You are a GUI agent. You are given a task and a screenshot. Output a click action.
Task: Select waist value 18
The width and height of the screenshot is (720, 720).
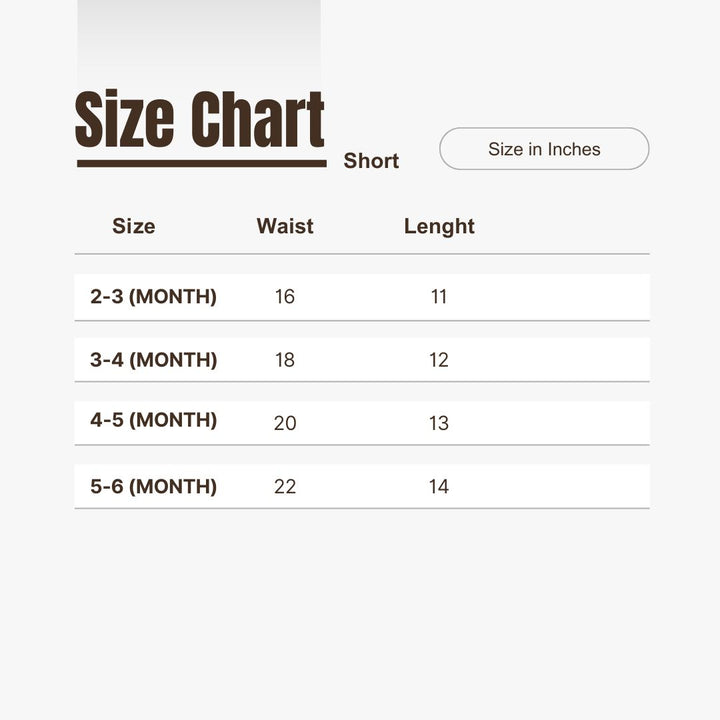285,360
